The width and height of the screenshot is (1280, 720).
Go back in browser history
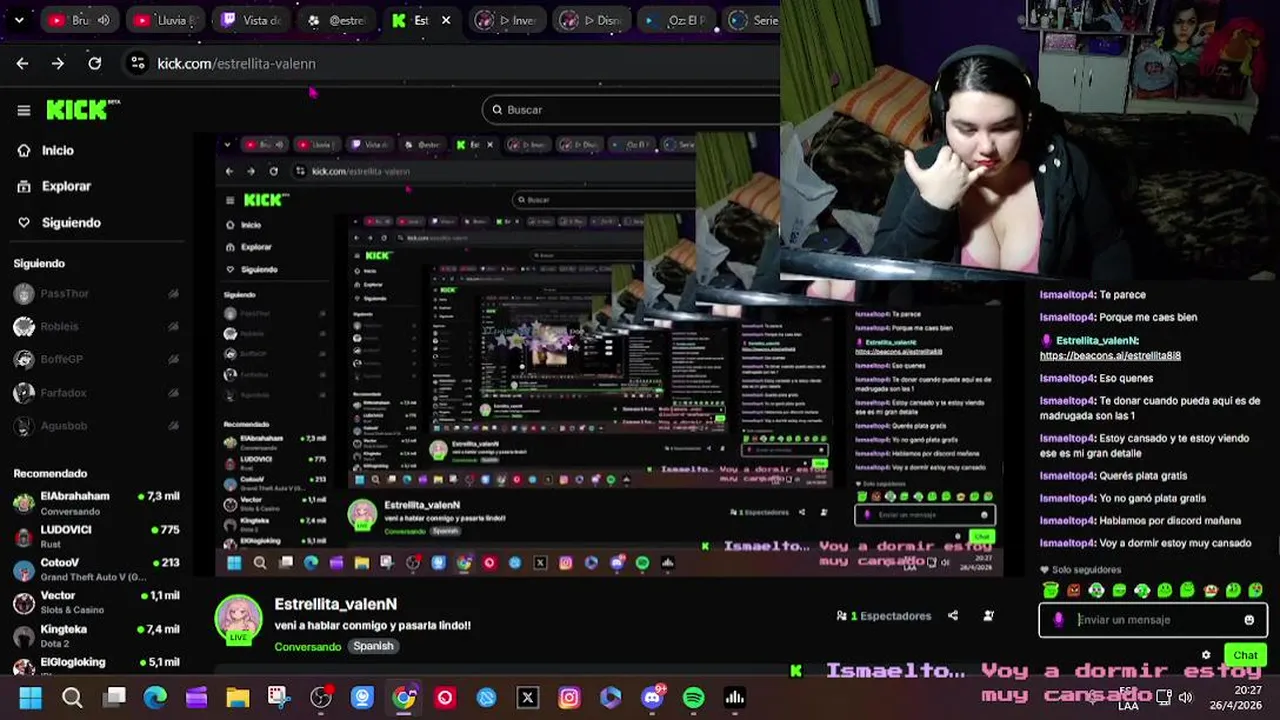point(22,63)
